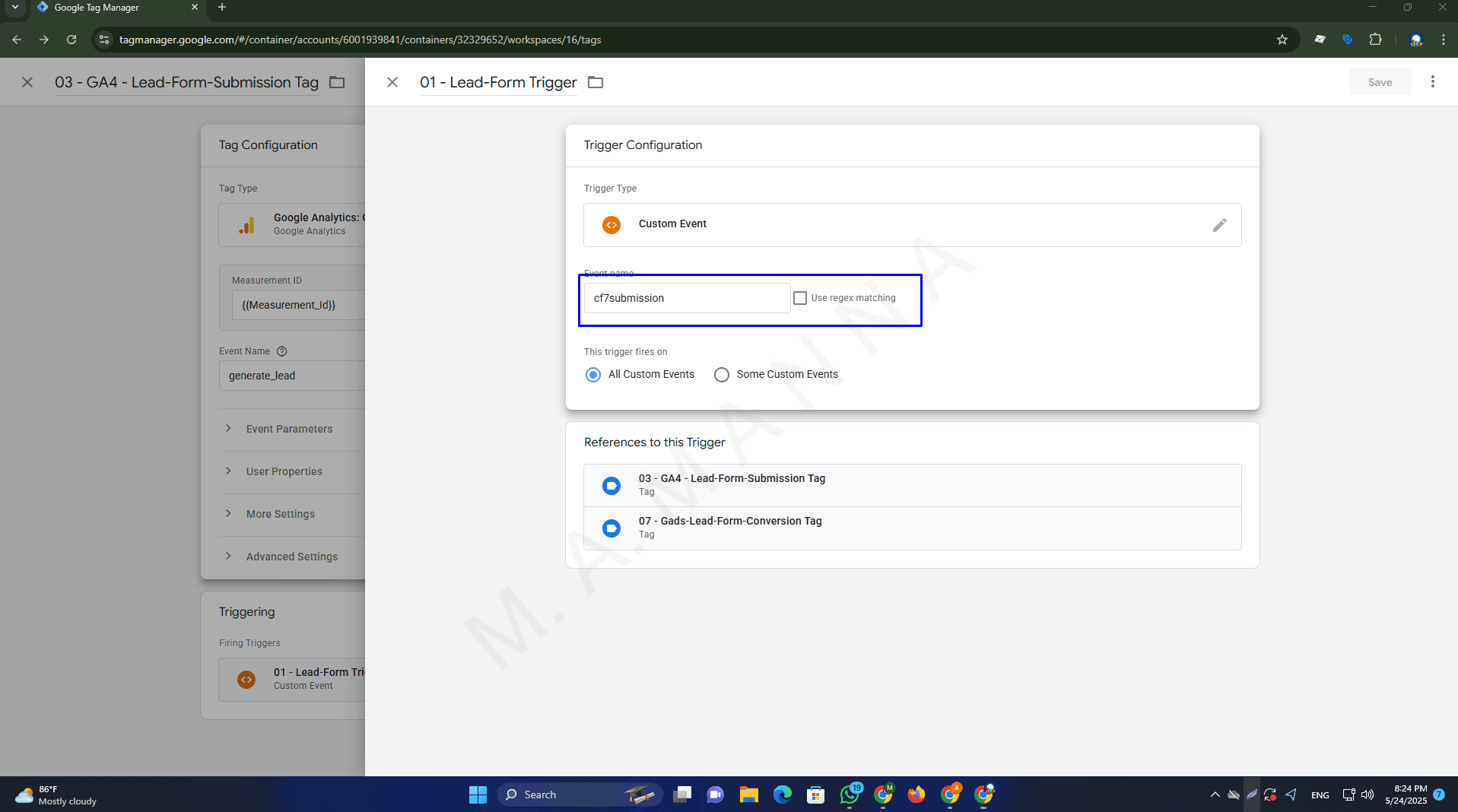Open File Explorer from the taskbar
Viewport: 1458px width, 812px height.
[748, 795]
